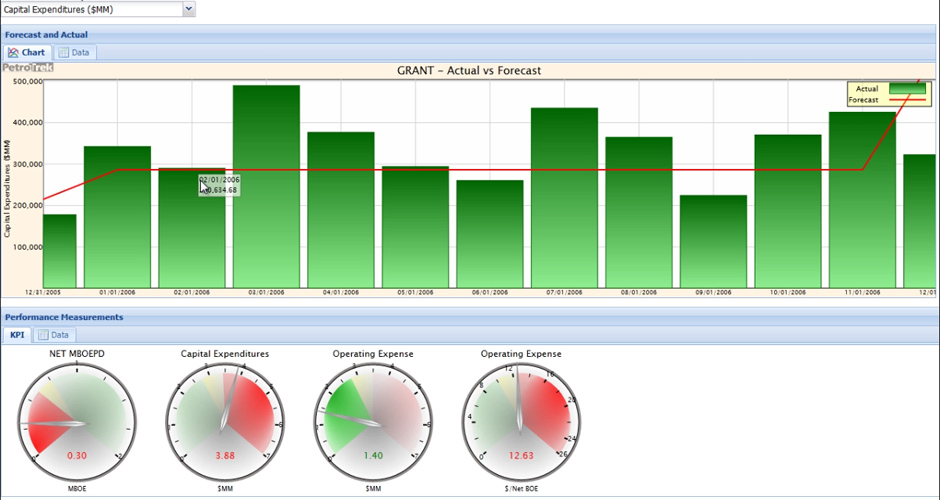Open the Capital Expenditures ($MM) dropdown arrow
Image resolution: width=940 pixels, height=500 pixels.
[x=189, y=8]
